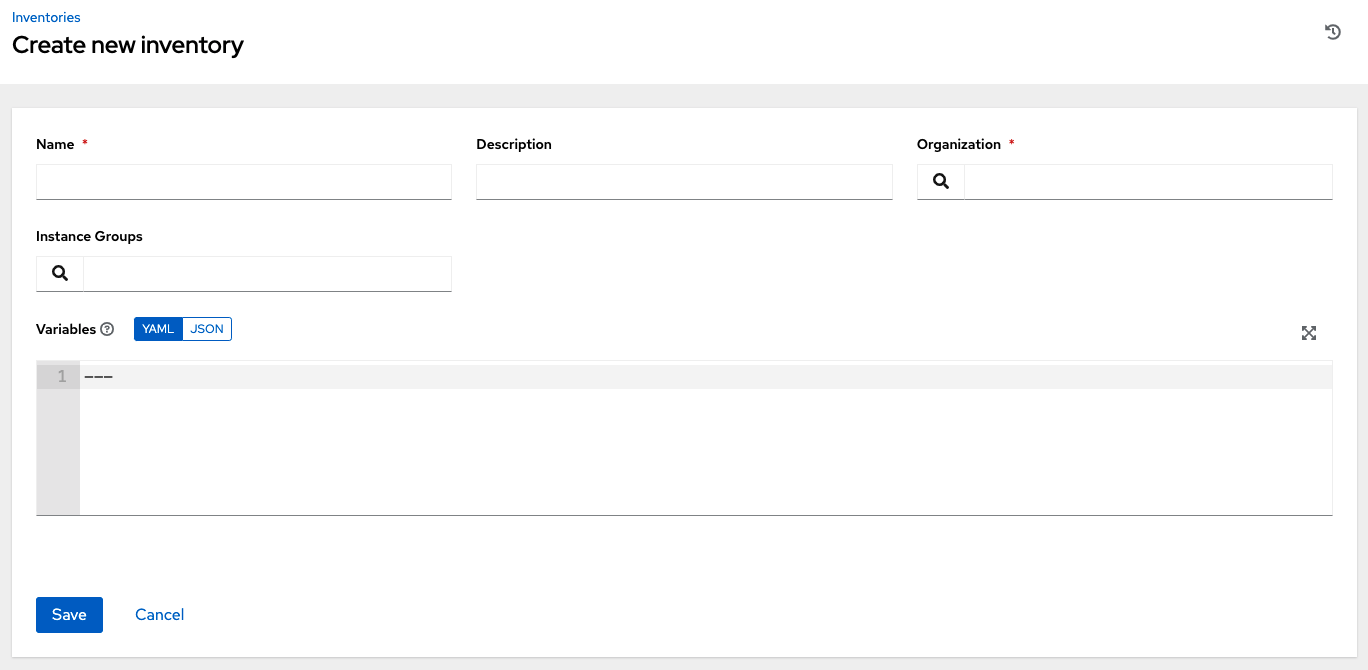Cancel inventory creation
Viewport: 1368px width, 670px height.
(x=160, y=615)
